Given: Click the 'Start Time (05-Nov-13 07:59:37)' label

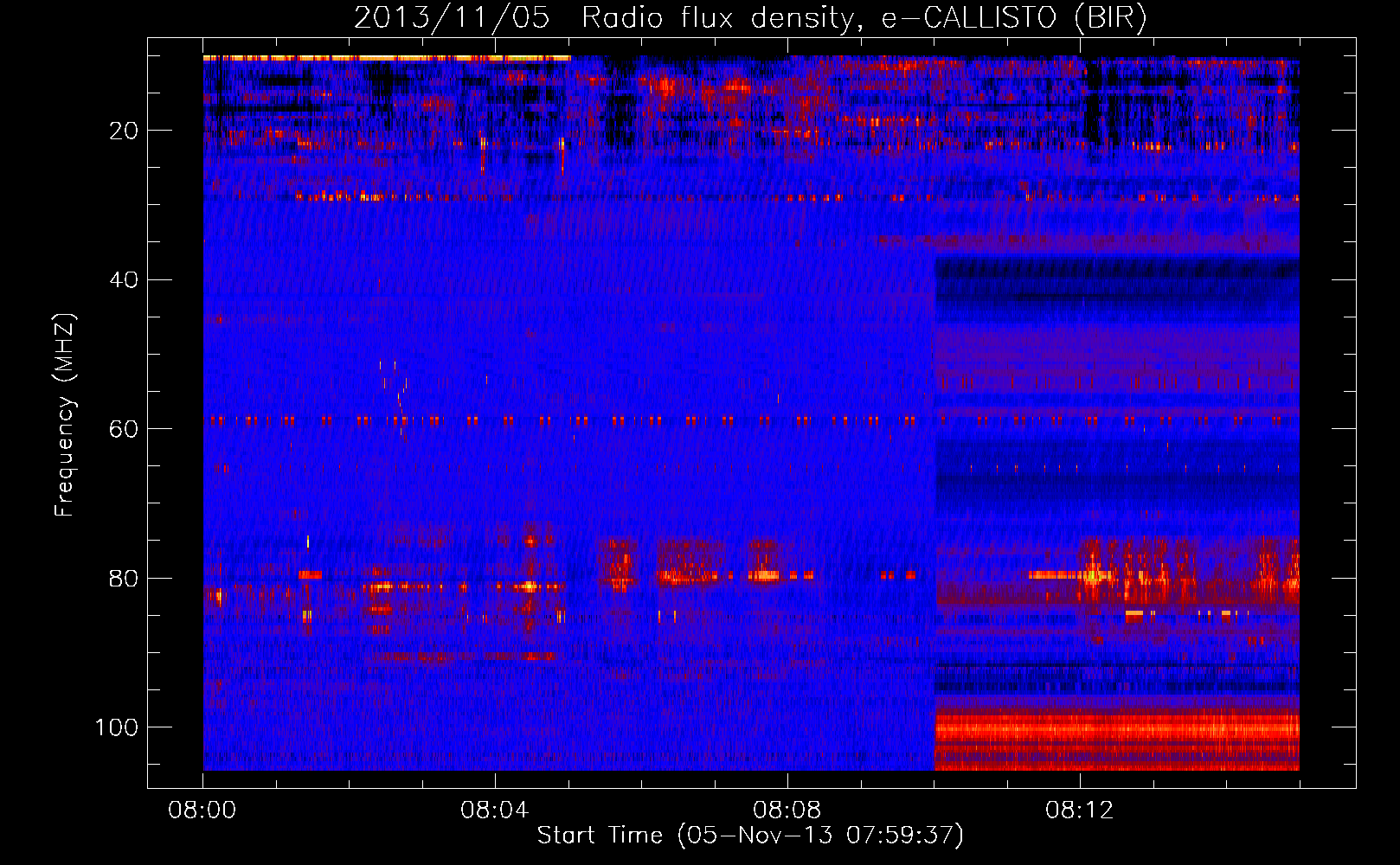Looking at the screenshot, I should coord(750,836).
